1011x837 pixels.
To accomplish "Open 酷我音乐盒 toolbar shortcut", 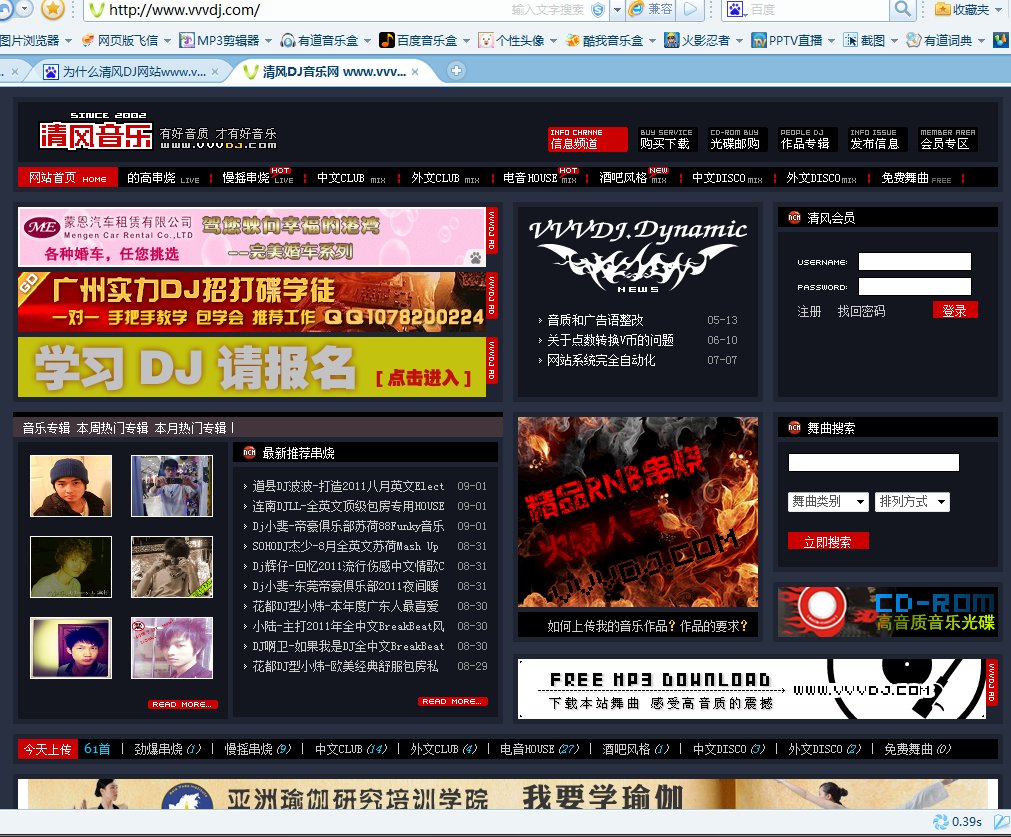I will (605, 41).
